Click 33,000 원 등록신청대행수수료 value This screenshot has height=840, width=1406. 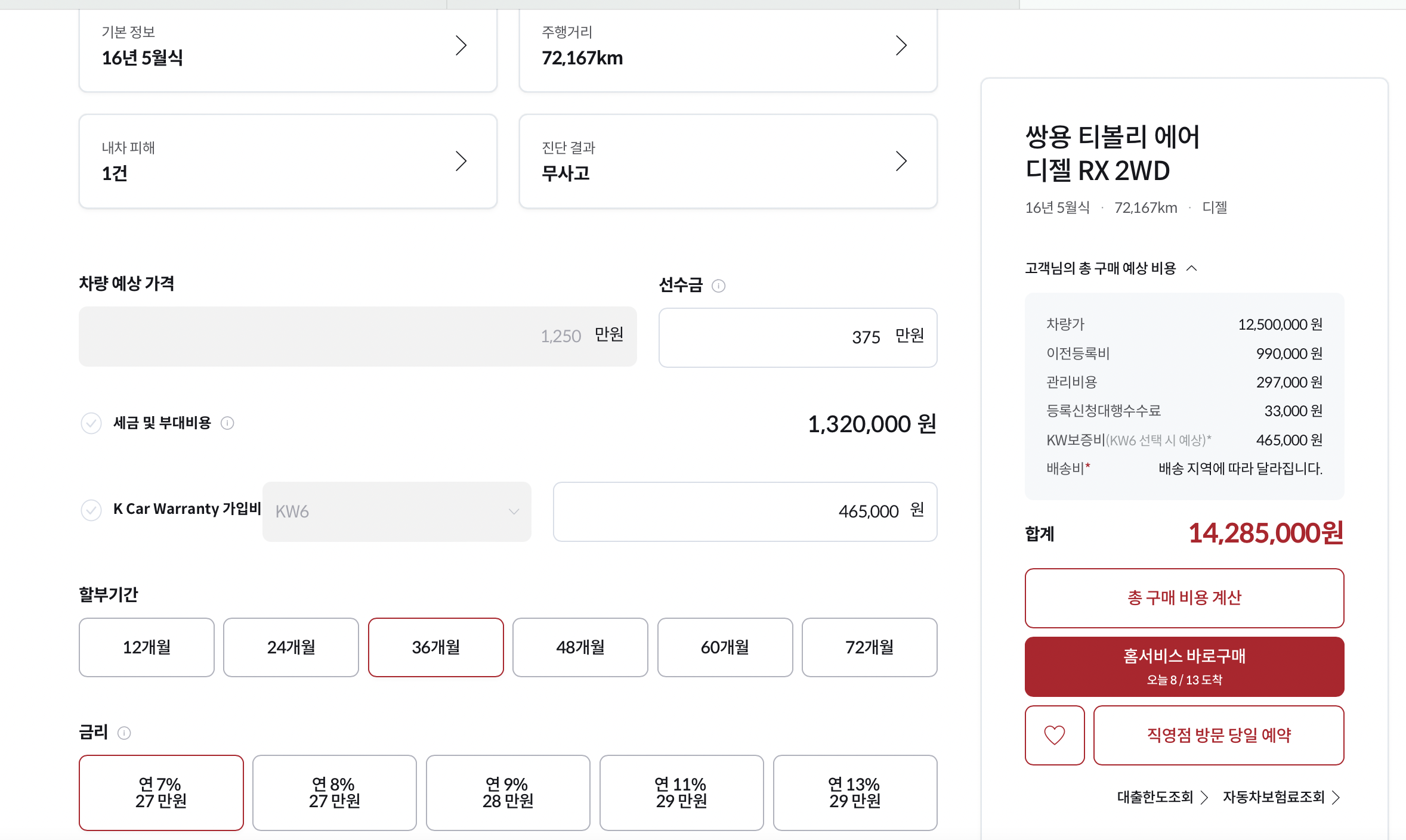(1293, 411)
